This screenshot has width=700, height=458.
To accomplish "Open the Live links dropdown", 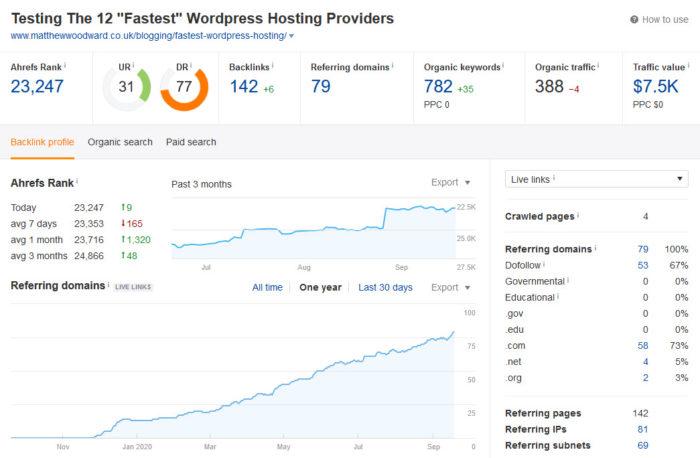I will [596, 179].
